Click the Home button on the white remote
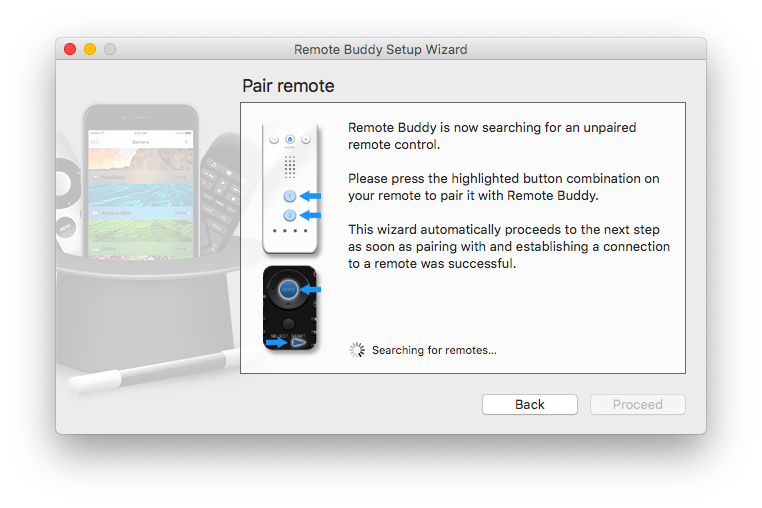 290,139
